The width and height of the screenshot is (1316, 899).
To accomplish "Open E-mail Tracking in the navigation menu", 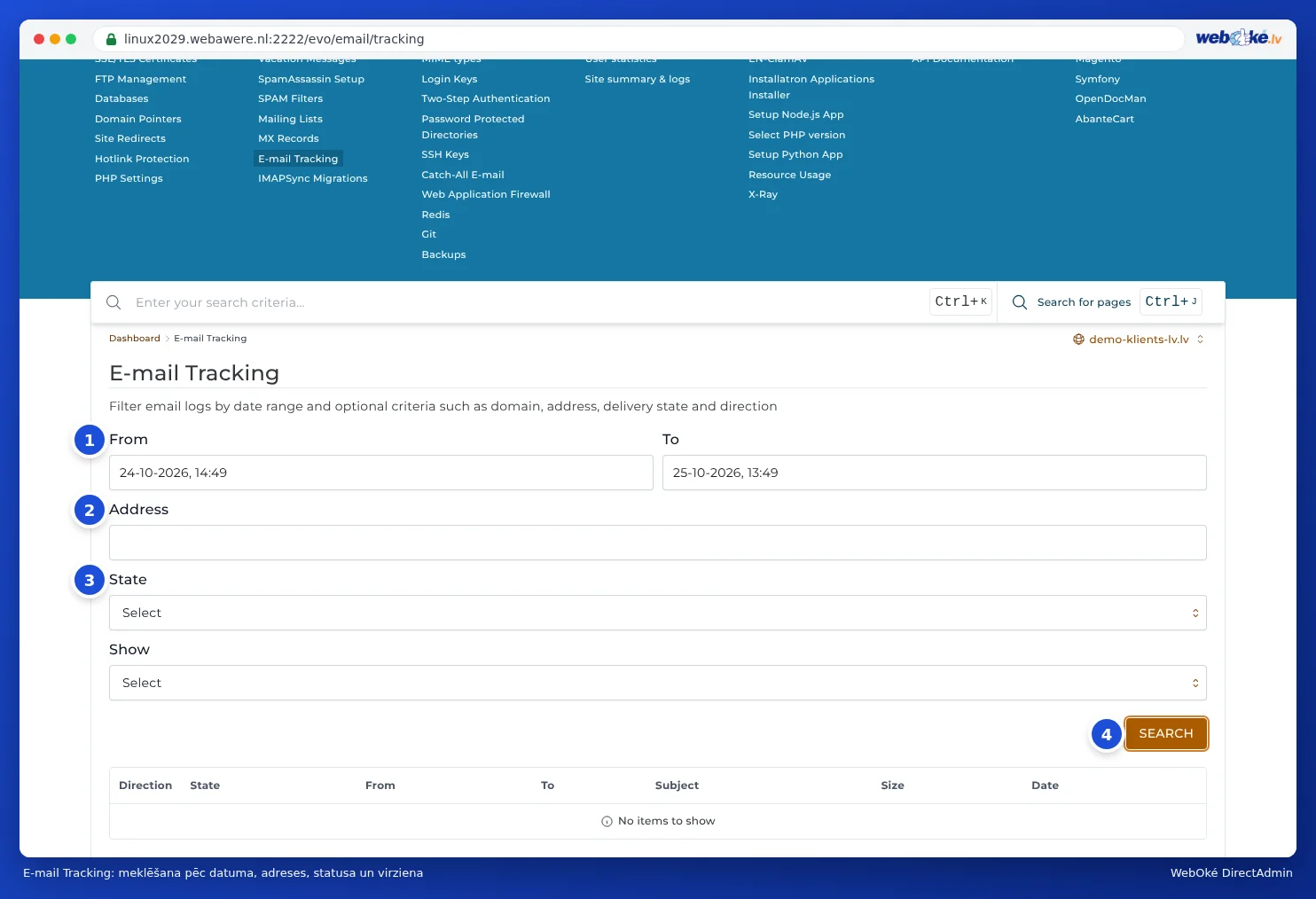I will 298,159.
